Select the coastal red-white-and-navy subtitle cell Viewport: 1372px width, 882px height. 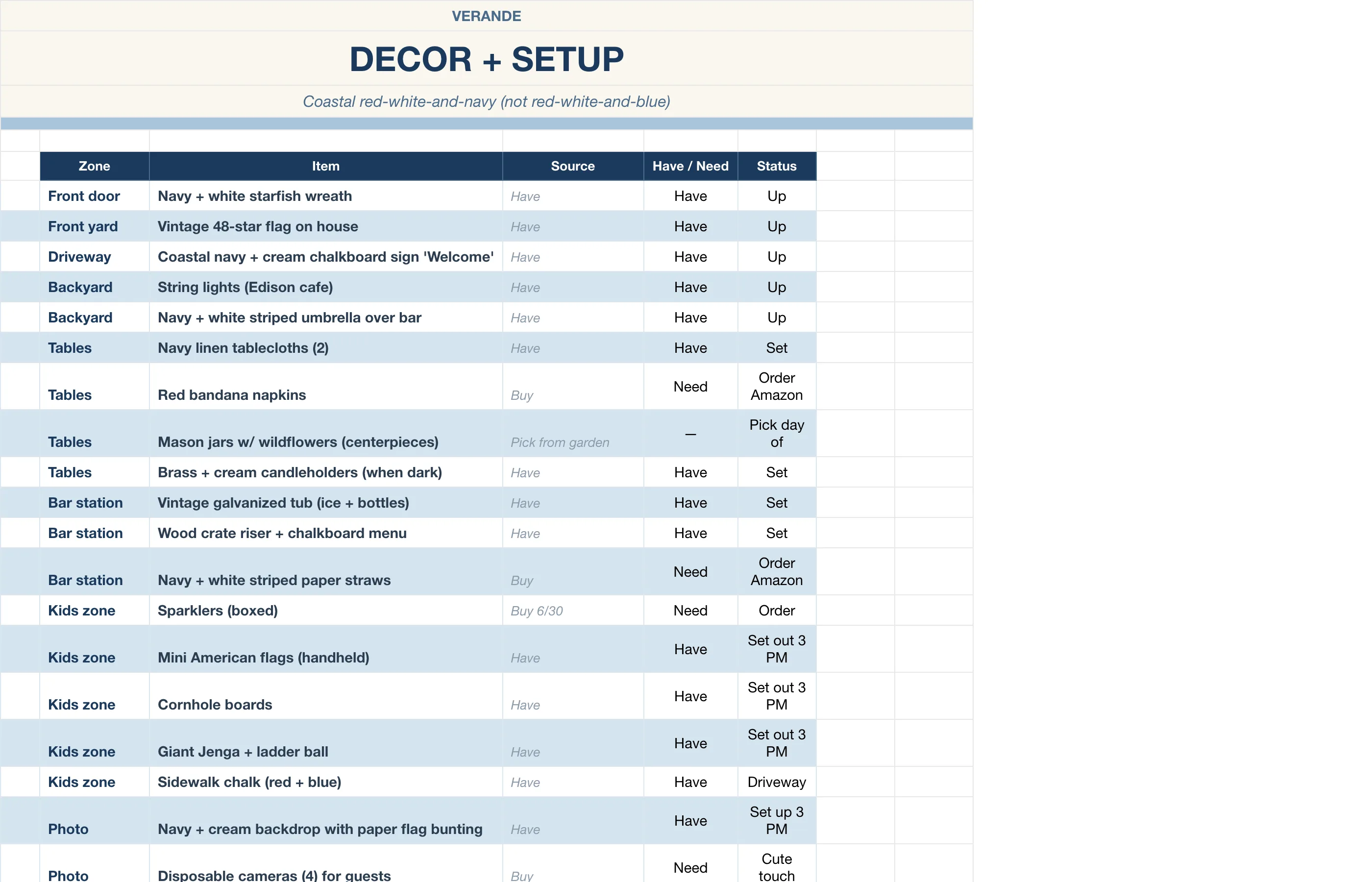point(486,101)
